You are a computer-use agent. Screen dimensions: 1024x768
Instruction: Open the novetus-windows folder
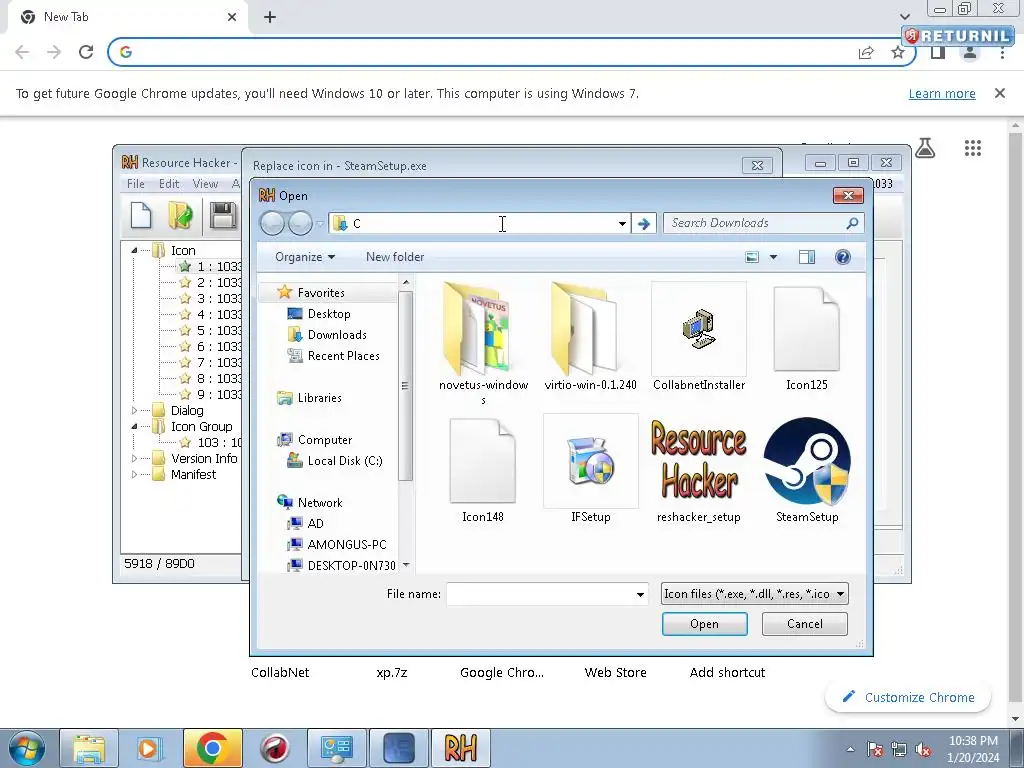click(483, 344)
